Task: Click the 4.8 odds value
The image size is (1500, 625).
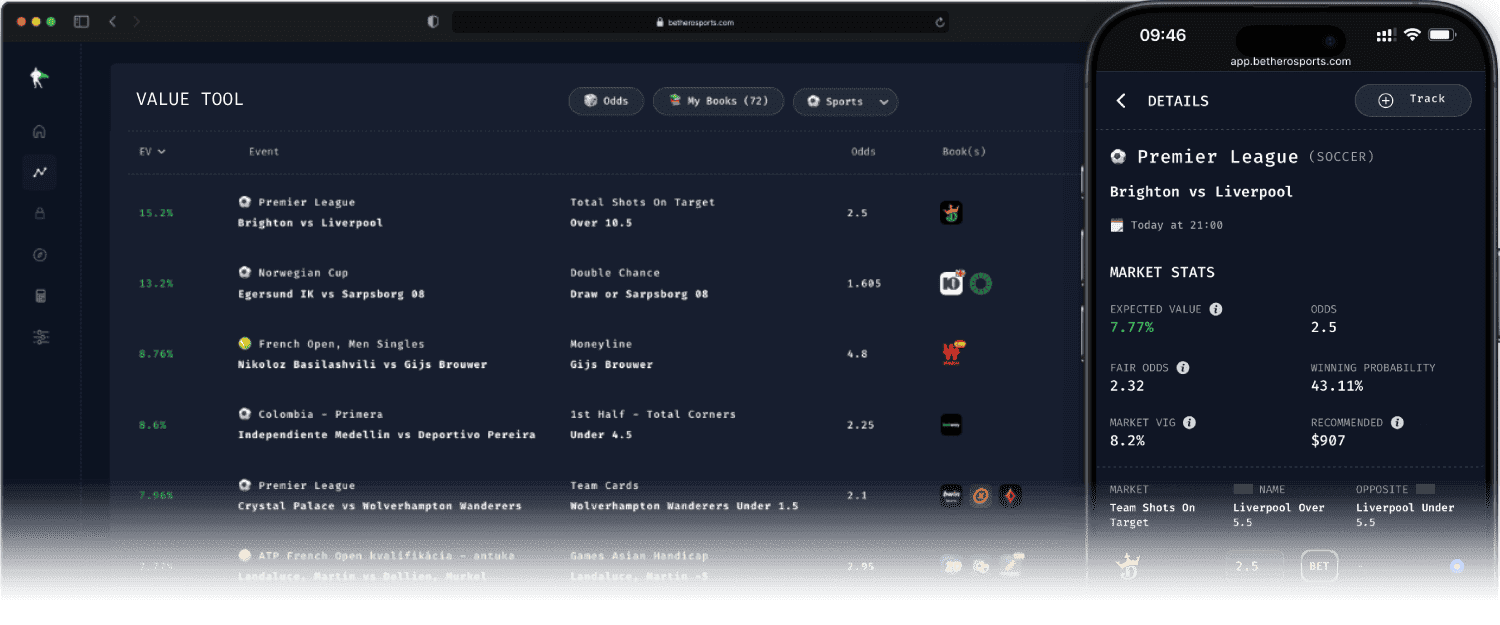Action: (x=857, y=354)
